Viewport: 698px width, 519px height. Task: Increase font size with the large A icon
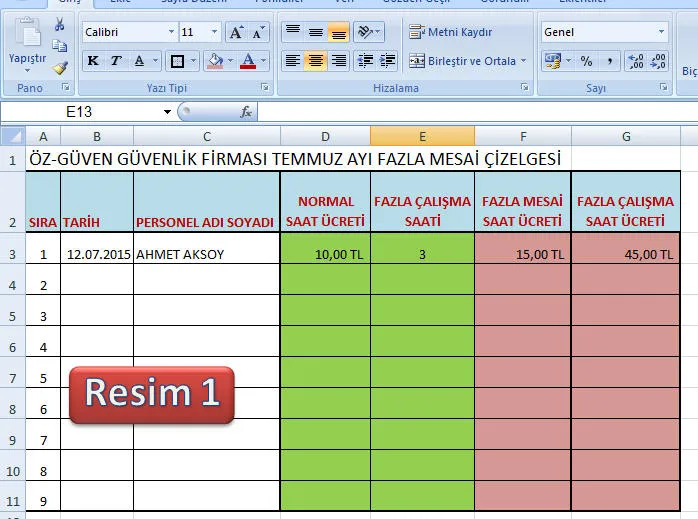[236, 33]
